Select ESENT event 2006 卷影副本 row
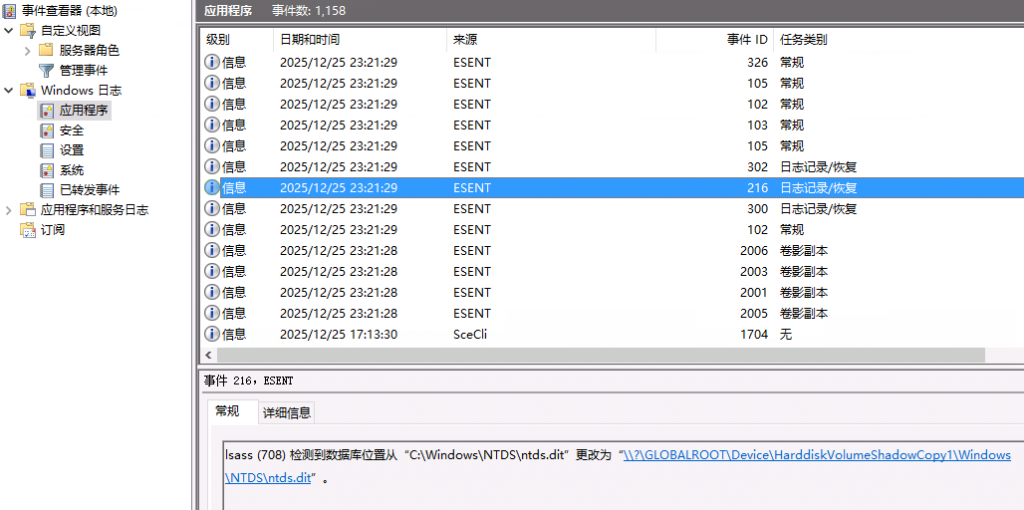The width and height of the screenshot is (1024, 510). pyautogui.click(x=500, y=250)
